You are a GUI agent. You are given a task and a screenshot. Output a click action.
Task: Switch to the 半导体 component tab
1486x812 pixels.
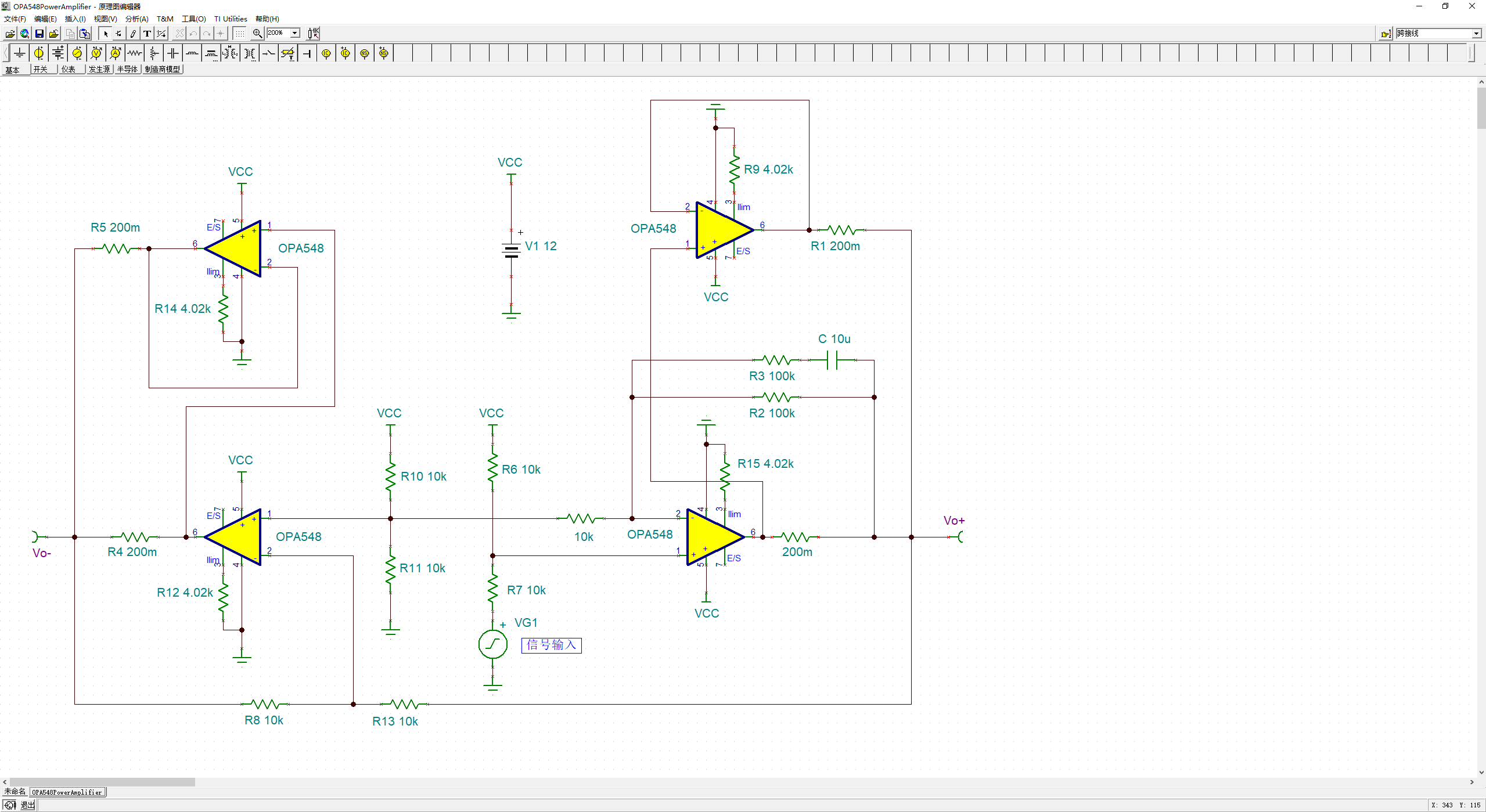127,69
